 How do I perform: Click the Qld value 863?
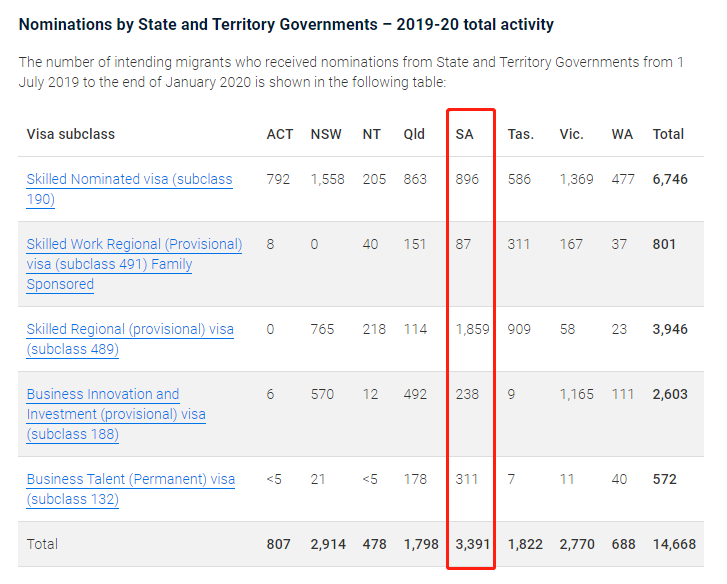point(415,179)
